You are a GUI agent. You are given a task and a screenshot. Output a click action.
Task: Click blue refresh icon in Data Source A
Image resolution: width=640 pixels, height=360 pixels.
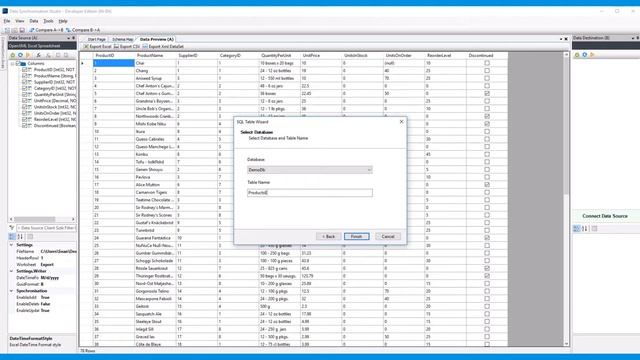[x=20, y=55]
